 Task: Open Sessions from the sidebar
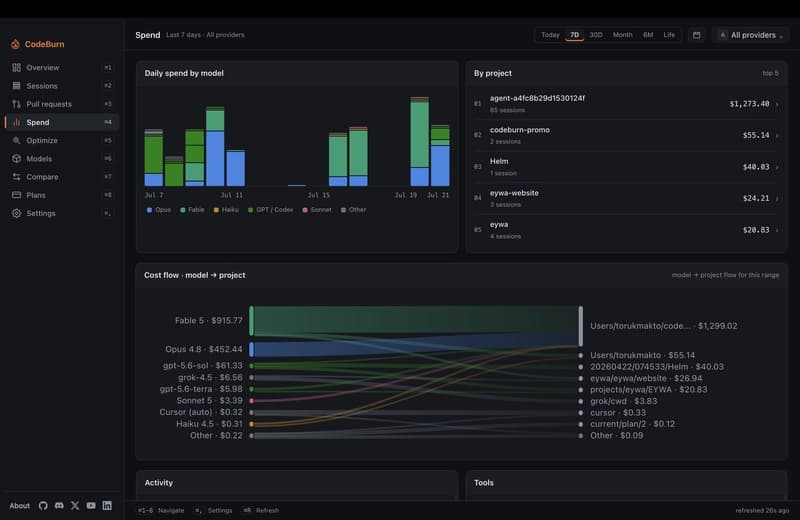pyautogui.click(x=61, y=86)
